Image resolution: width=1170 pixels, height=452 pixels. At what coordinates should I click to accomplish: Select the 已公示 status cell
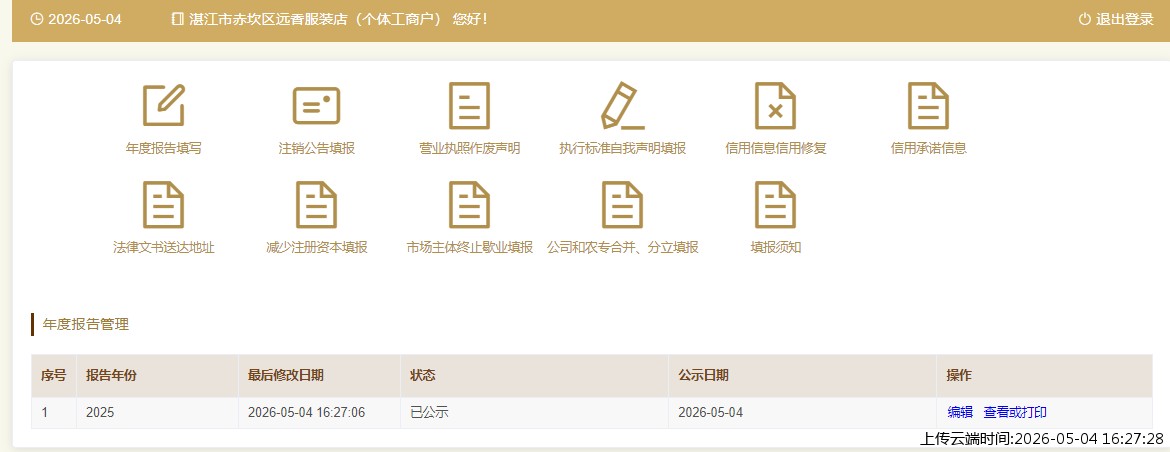coord(534,412)
